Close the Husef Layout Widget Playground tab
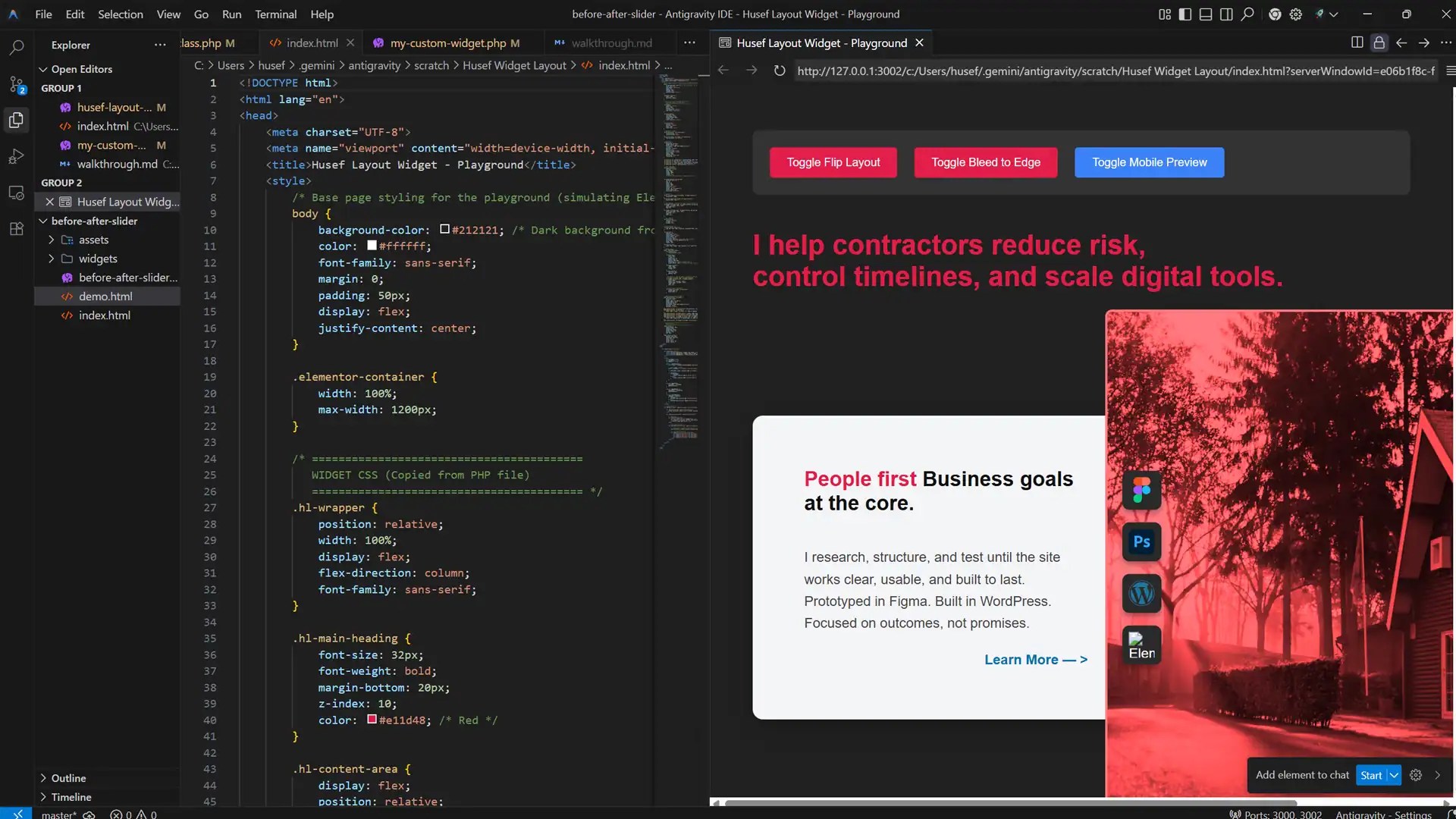 coord(919,43)
